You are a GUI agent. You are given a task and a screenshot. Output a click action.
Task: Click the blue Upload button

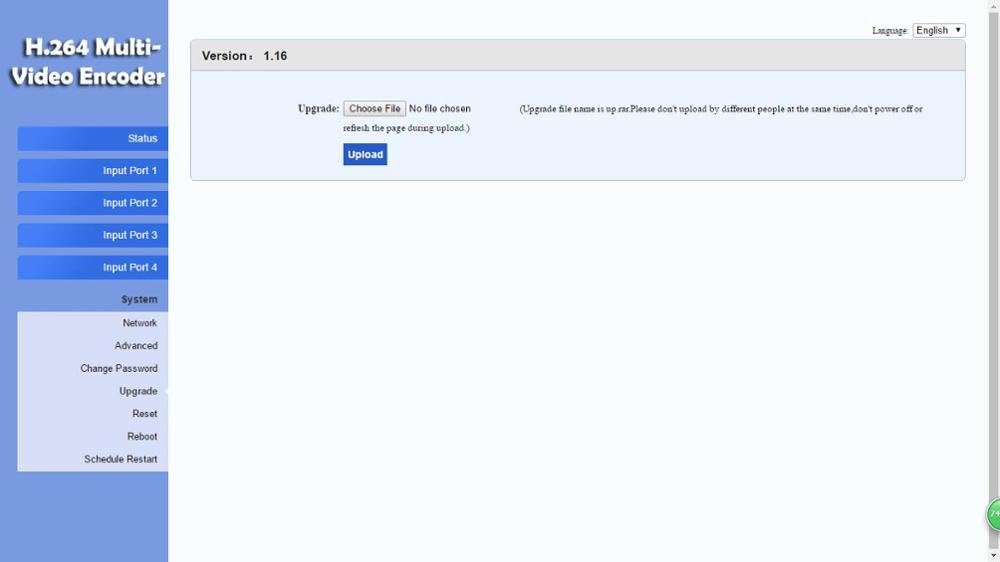[x=365, y=154]
